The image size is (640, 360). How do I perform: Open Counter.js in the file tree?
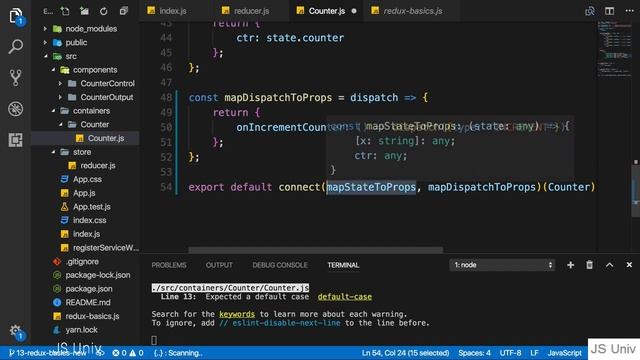pyautogui.click(x=106, y=138)
